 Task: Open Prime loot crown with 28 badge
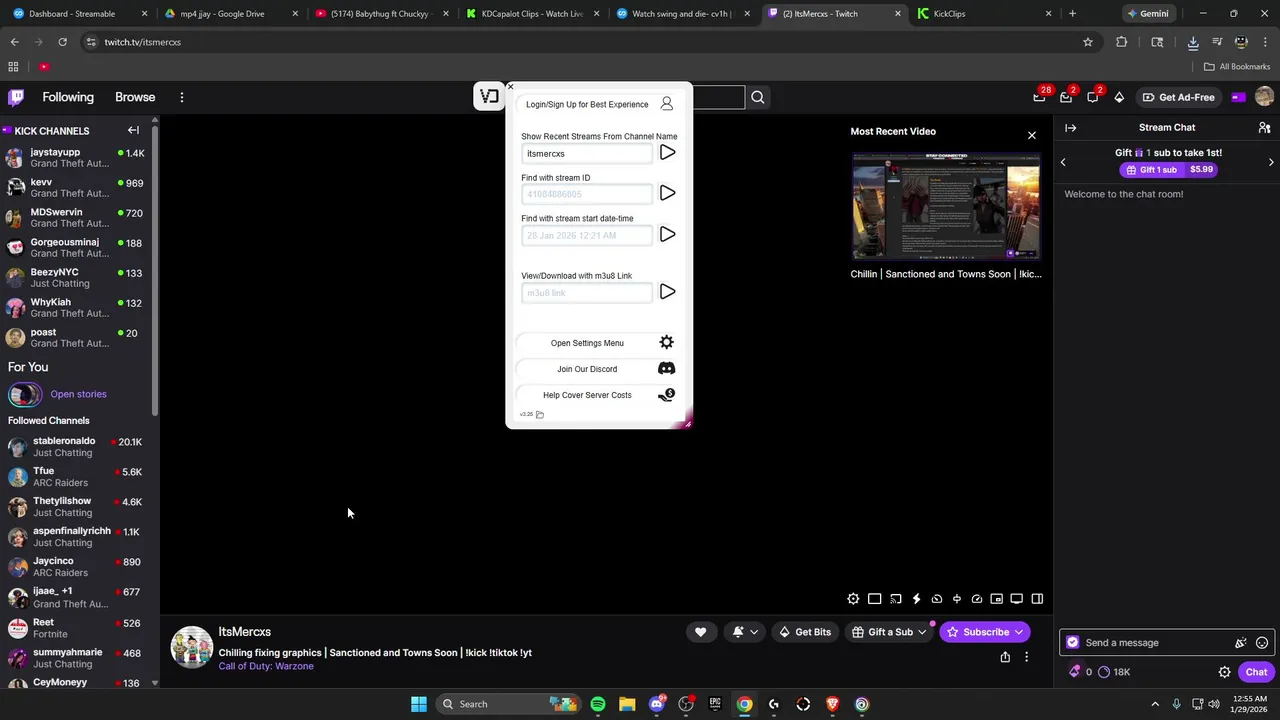point(1040,97)
